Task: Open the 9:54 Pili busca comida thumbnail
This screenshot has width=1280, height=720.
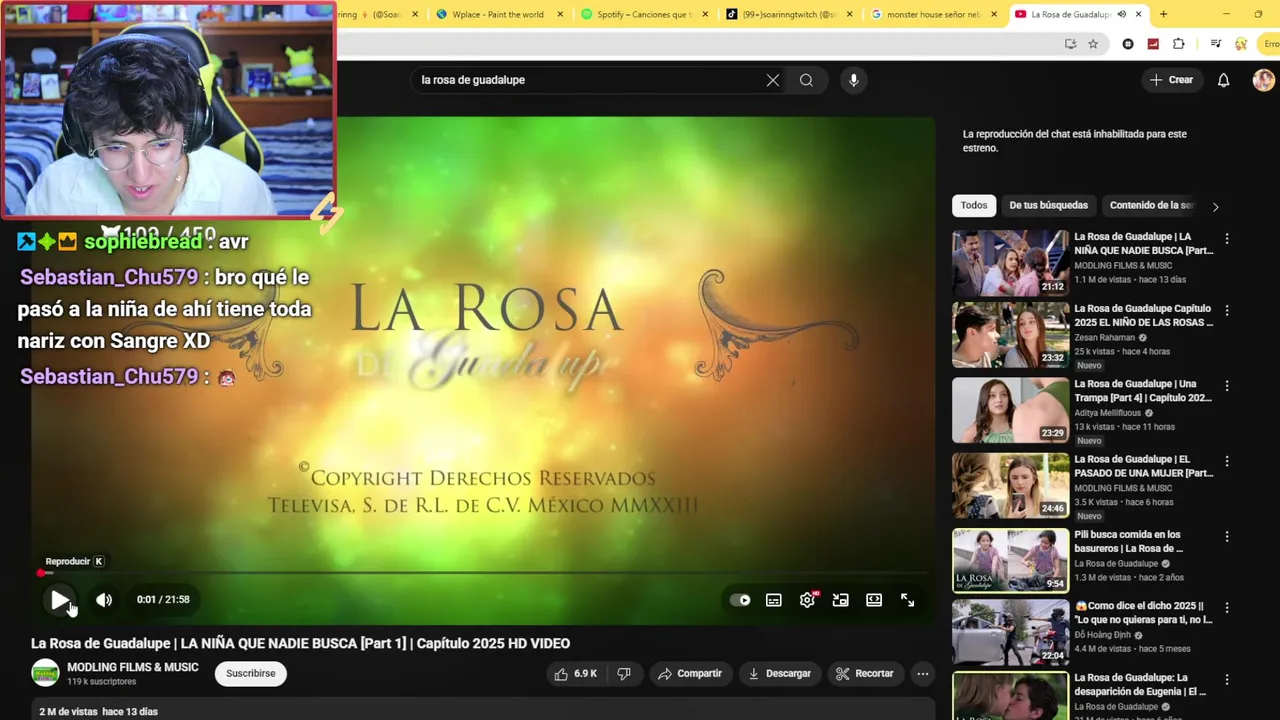Action: 1010,561
